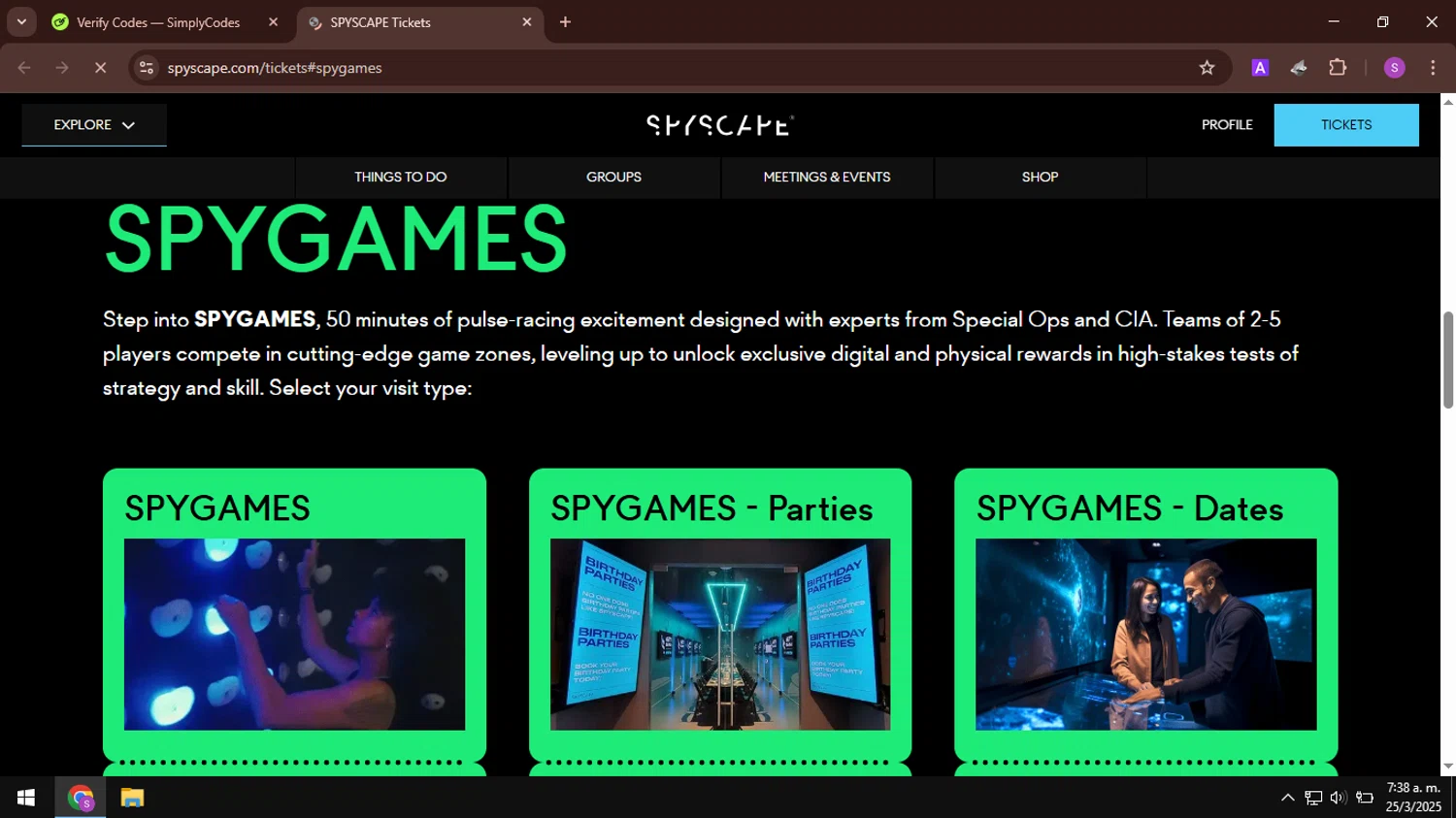
Task: Bookmark this page with the star
Action: coord(1207,68)
